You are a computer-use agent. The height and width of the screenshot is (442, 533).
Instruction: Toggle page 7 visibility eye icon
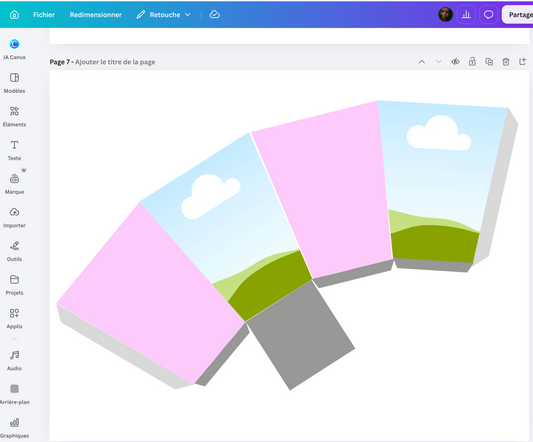455,62
